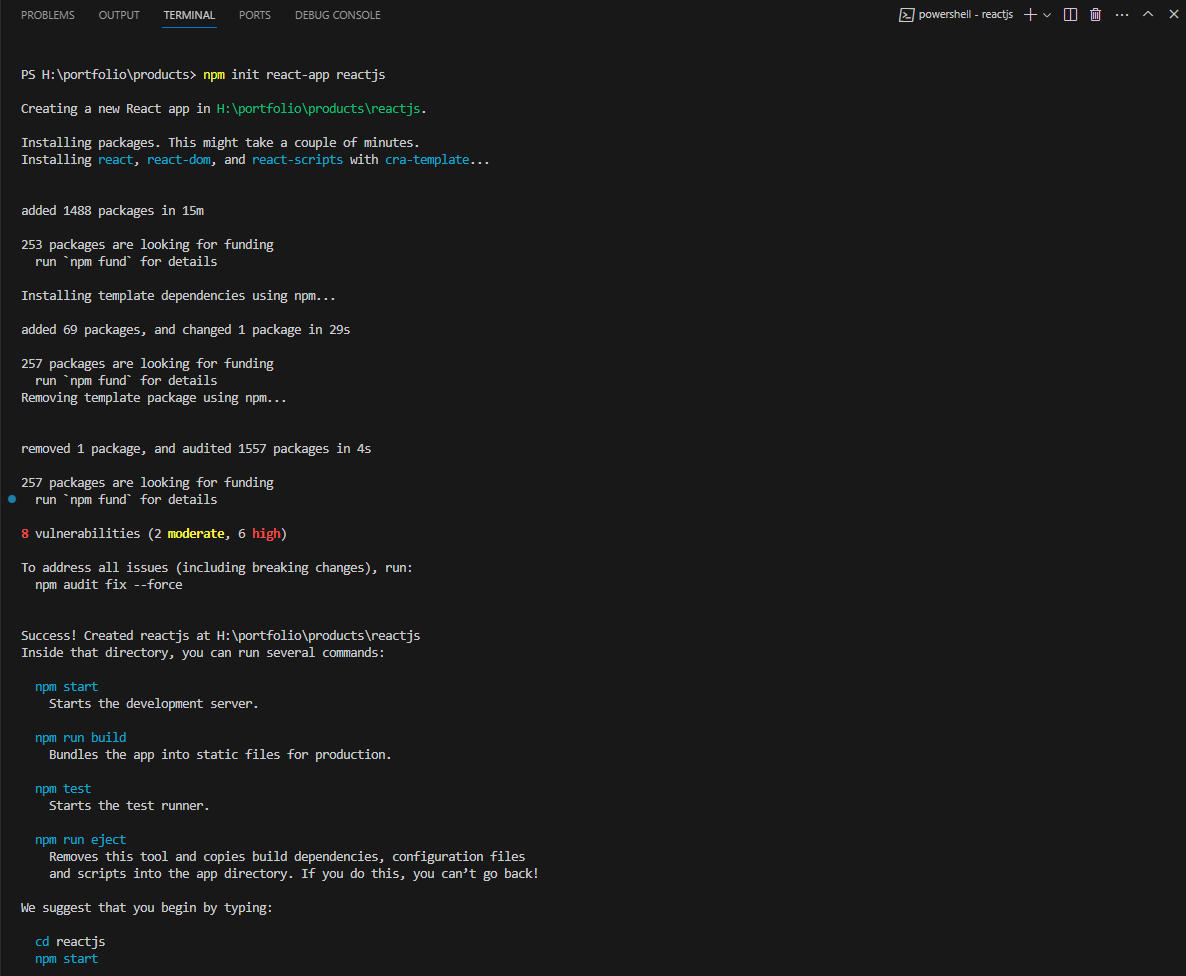Open the Ports tab

click(x=255, y=15)
